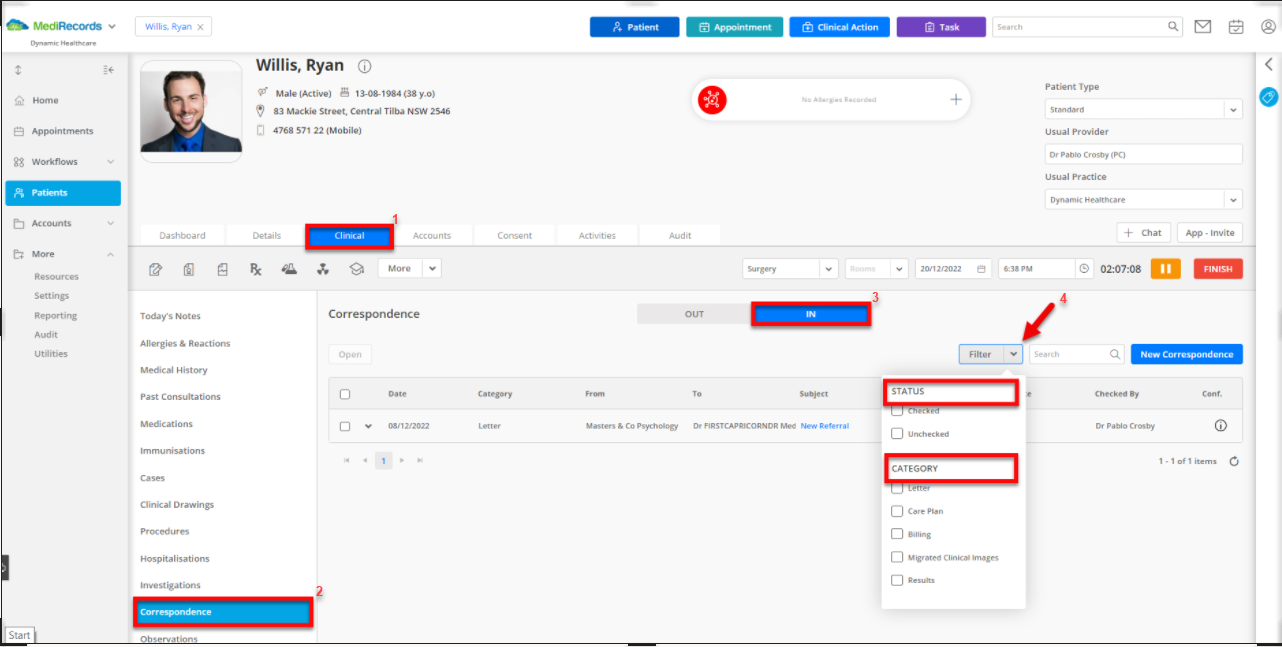Switch to the Accounts patient tab
The image size is (1282, 647).
click(x=432, y=236)
